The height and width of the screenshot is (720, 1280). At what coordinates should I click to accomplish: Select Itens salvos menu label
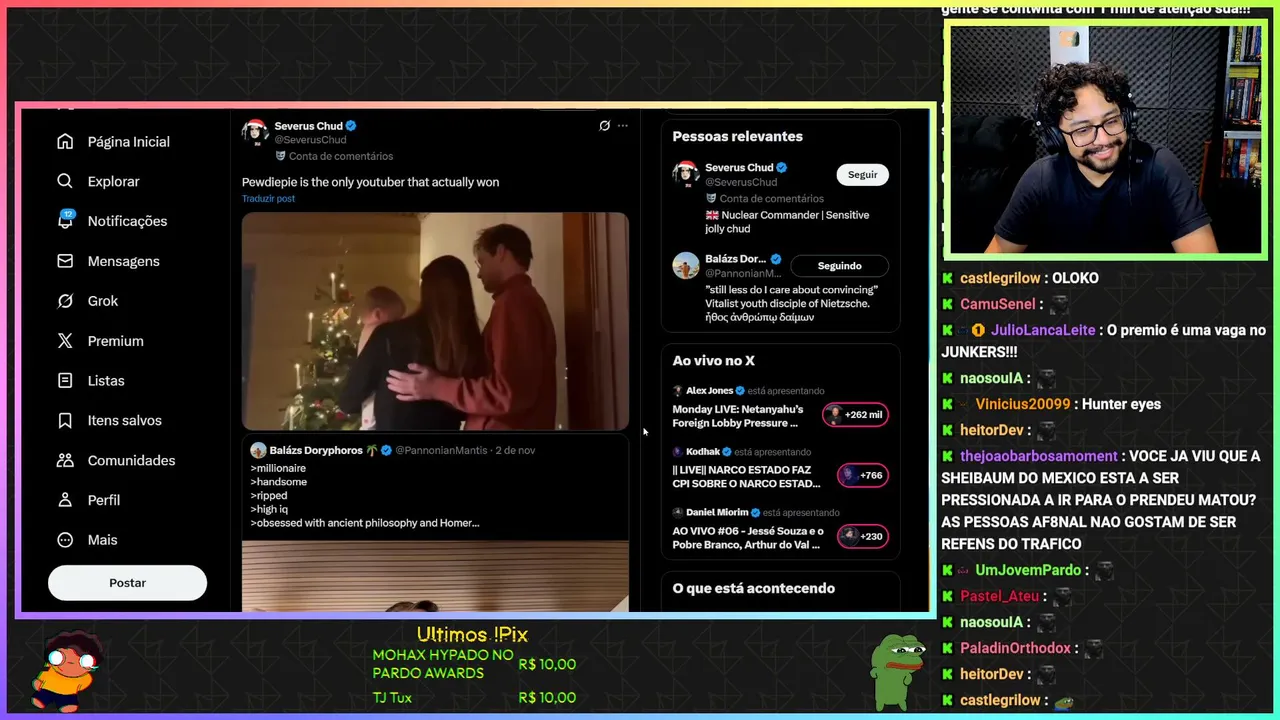[124, 421]
